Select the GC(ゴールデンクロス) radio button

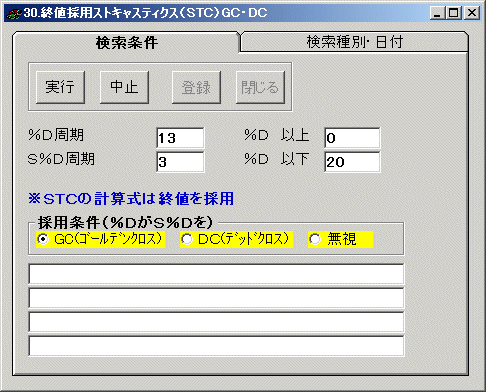click(100, 239)
